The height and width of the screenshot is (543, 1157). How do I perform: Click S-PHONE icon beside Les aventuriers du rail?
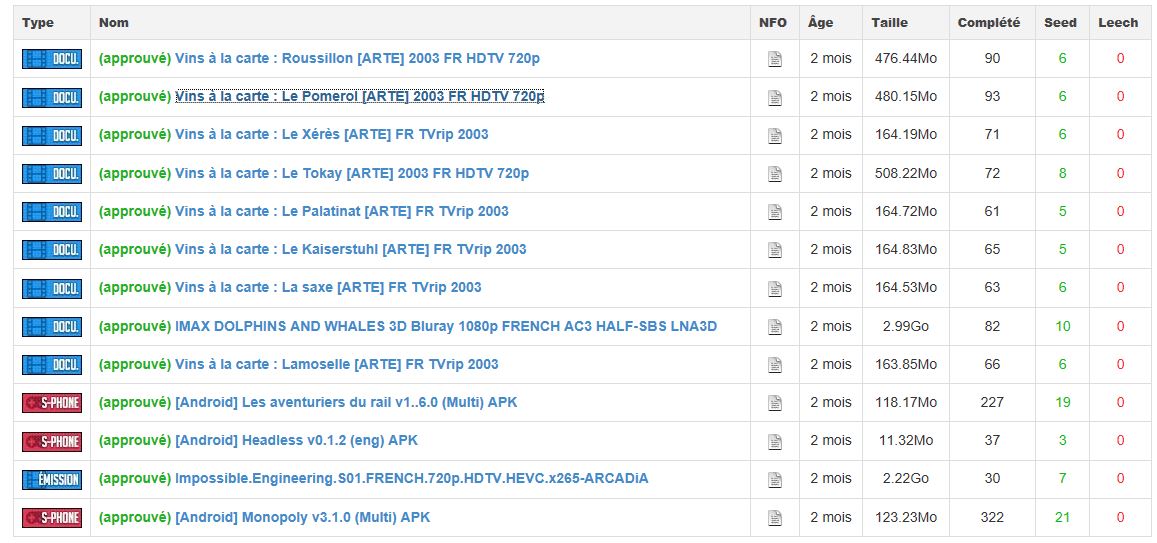[x=52, y=403]
